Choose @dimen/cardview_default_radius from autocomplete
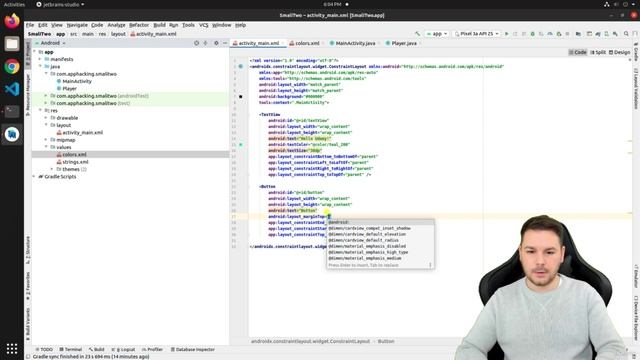 pos(380,240)
